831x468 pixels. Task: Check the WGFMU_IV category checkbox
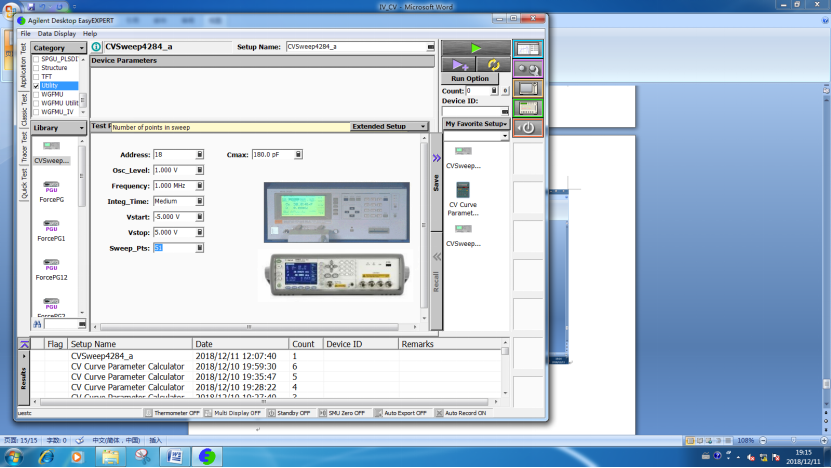(36, 112)
